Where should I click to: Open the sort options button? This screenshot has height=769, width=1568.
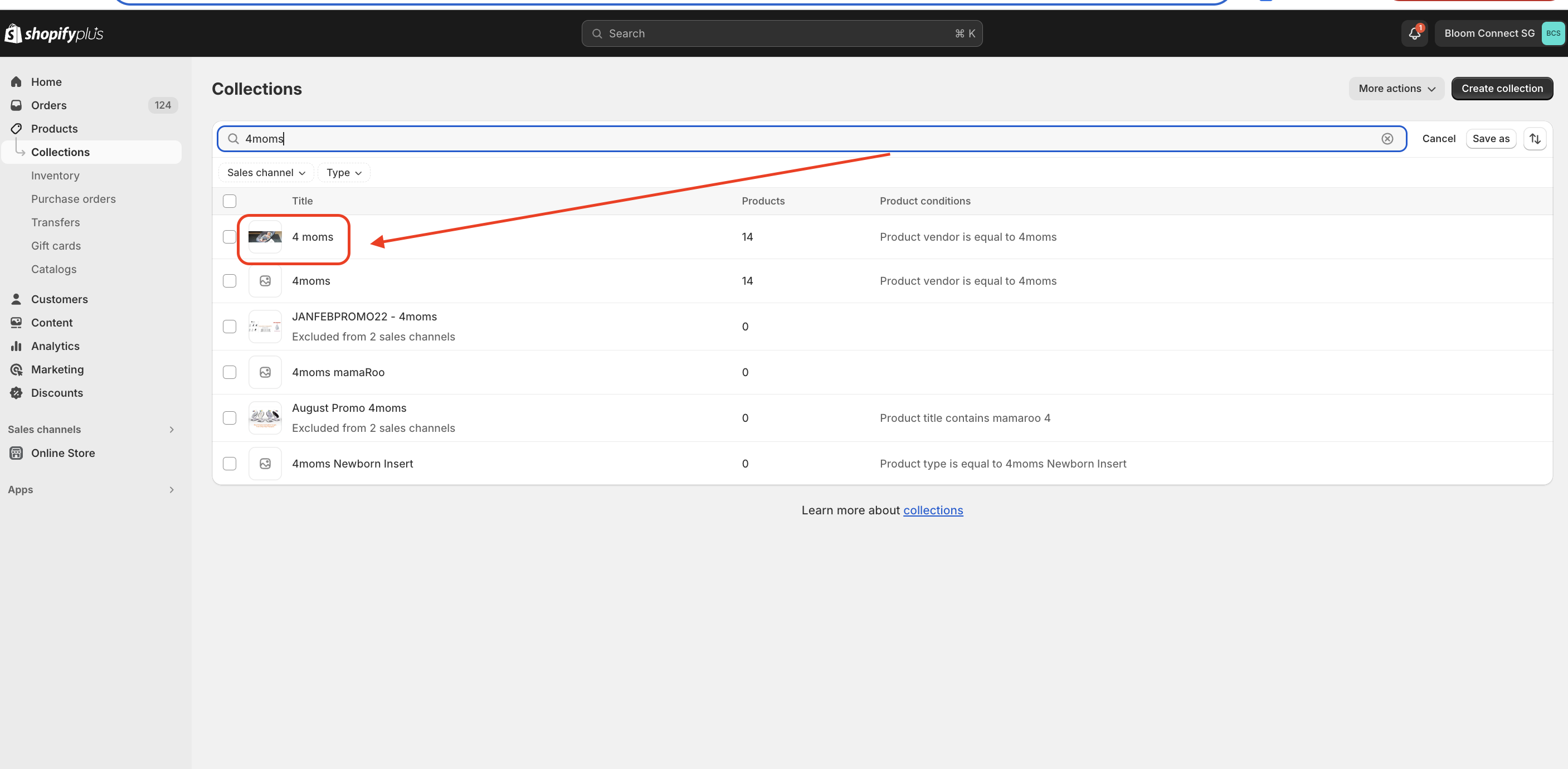[x=1535, y=139]
